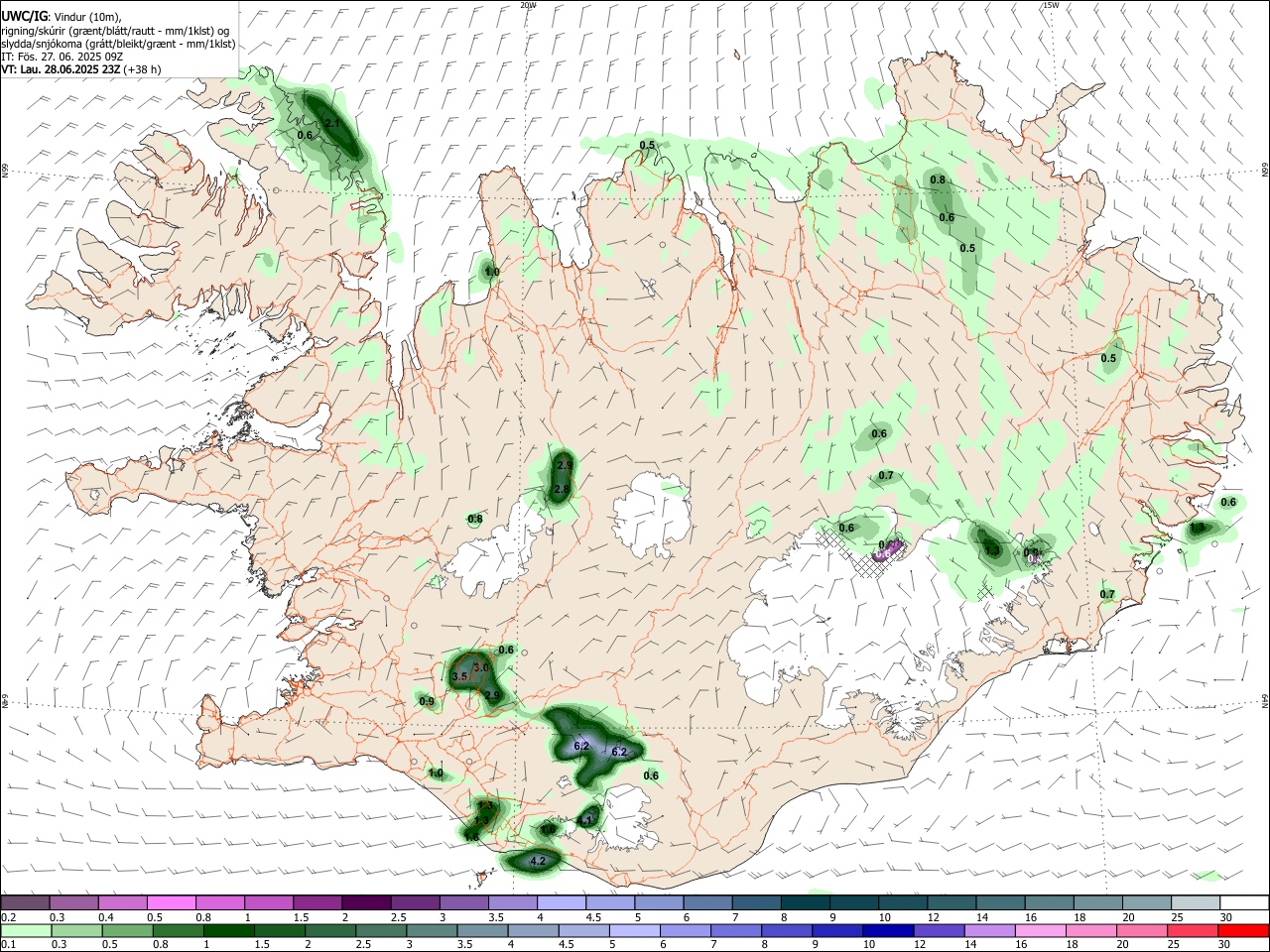Click the 3.5 precipitation value label
The height and width of the screenshot is (952, 1270).
coord(459,676)
